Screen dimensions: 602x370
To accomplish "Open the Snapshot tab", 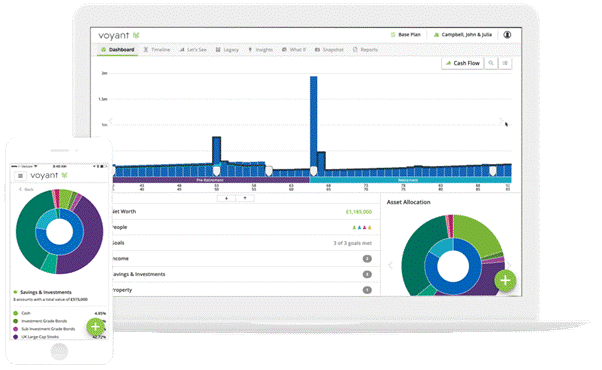I will pos(329,50).
